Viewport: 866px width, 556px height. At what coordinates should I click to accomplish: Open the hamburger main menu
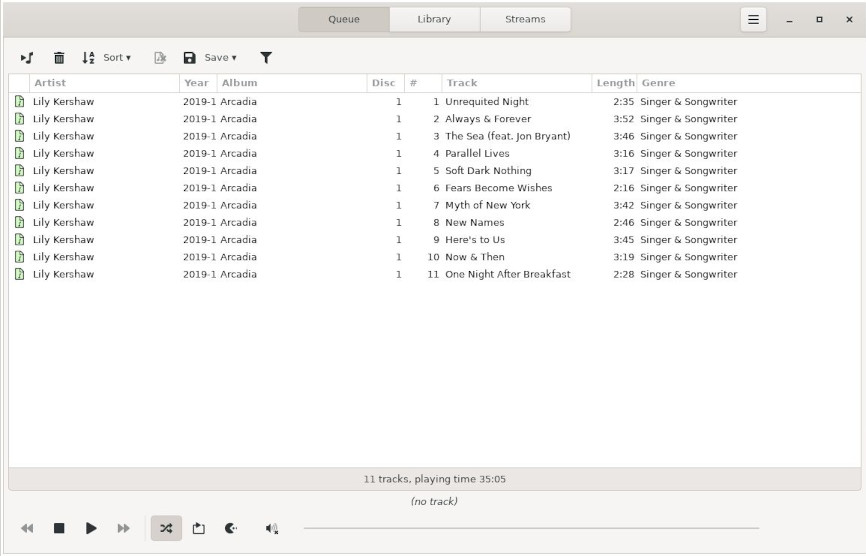coord(753,19)
